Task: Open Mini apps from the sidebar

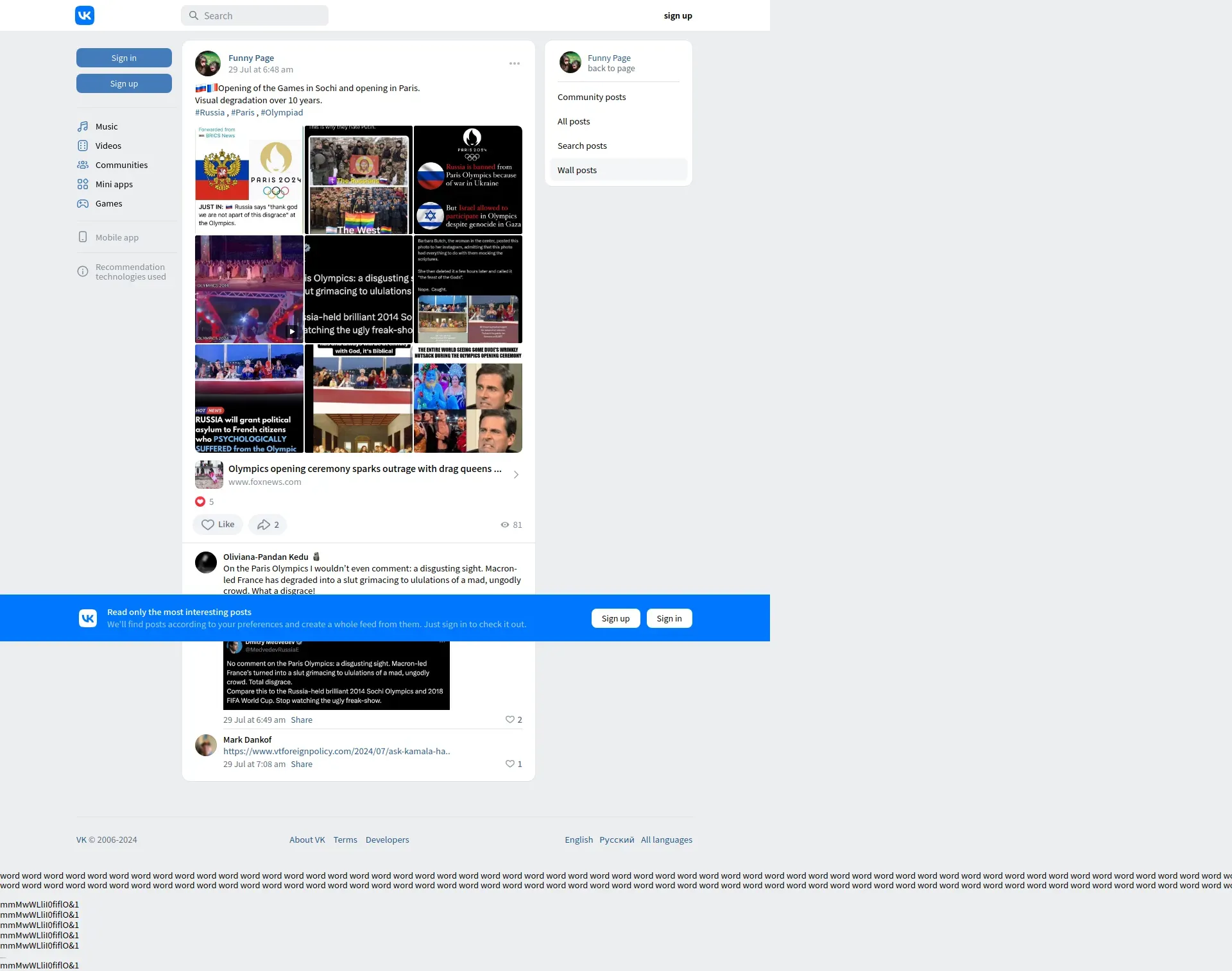Action: [x=114, y=184]
